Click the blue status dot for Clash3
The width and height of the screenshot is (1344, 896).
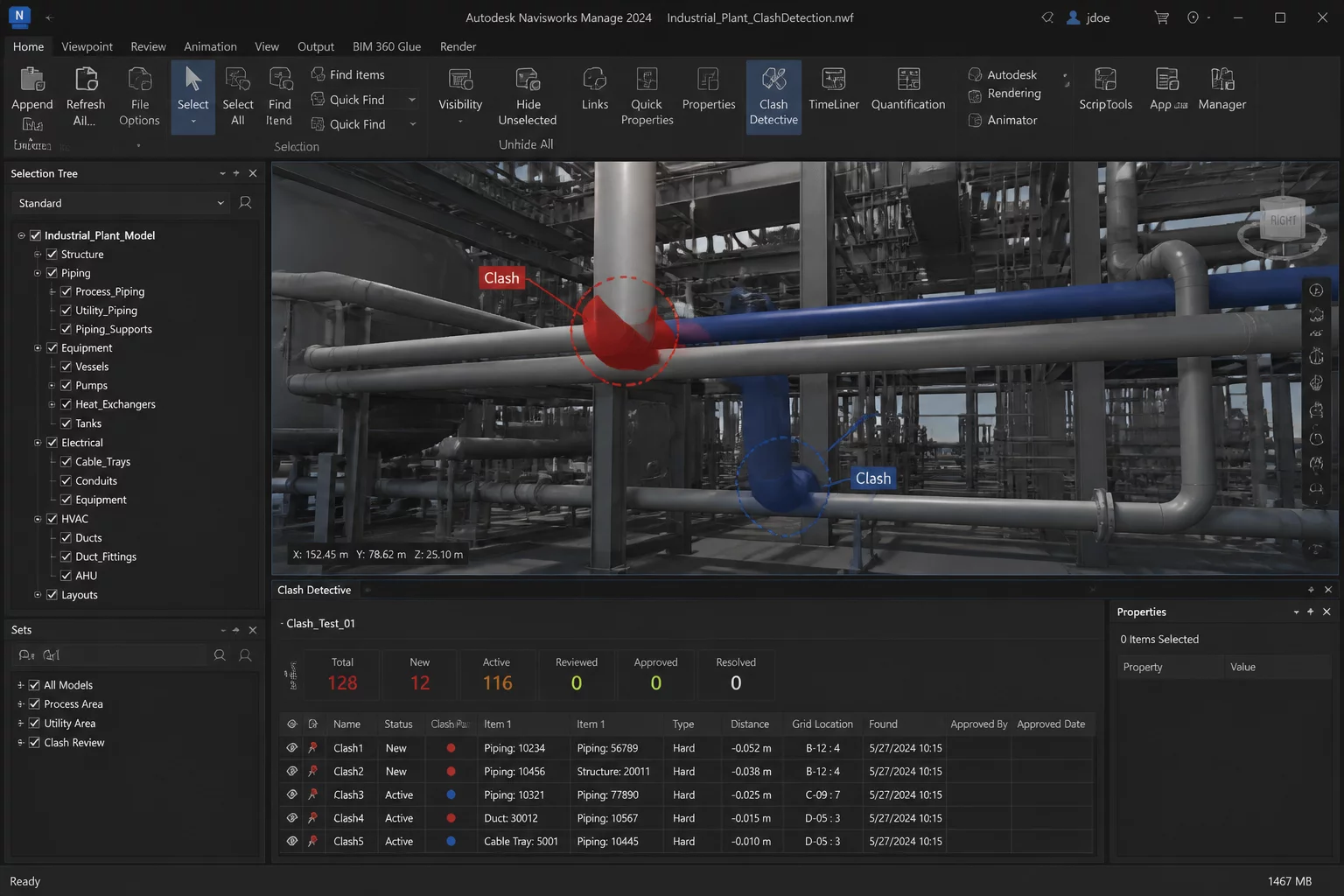451,794
